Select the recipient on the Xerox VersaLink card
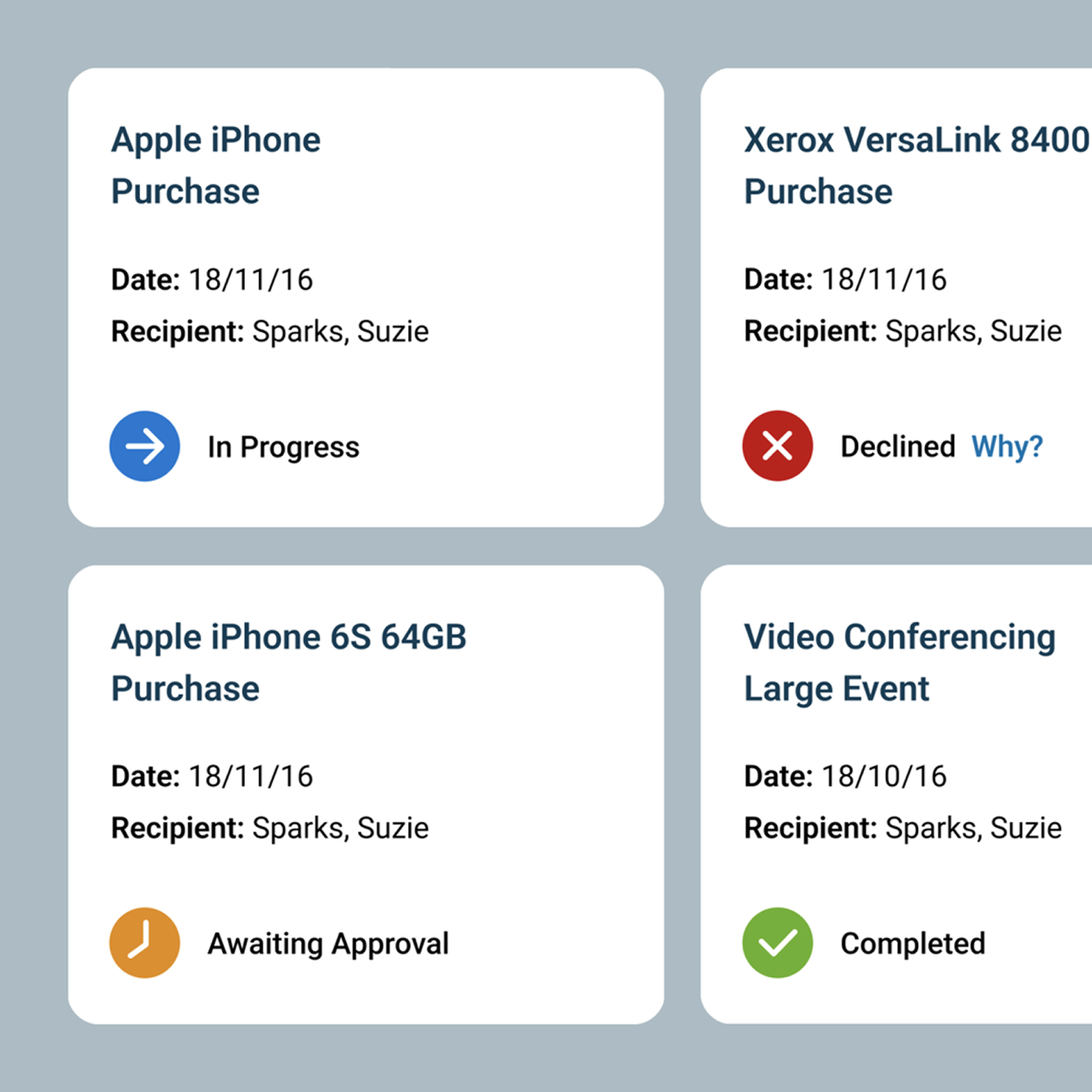Image resolution: width=1092 pixels, height=1092 pixels. 973,331
